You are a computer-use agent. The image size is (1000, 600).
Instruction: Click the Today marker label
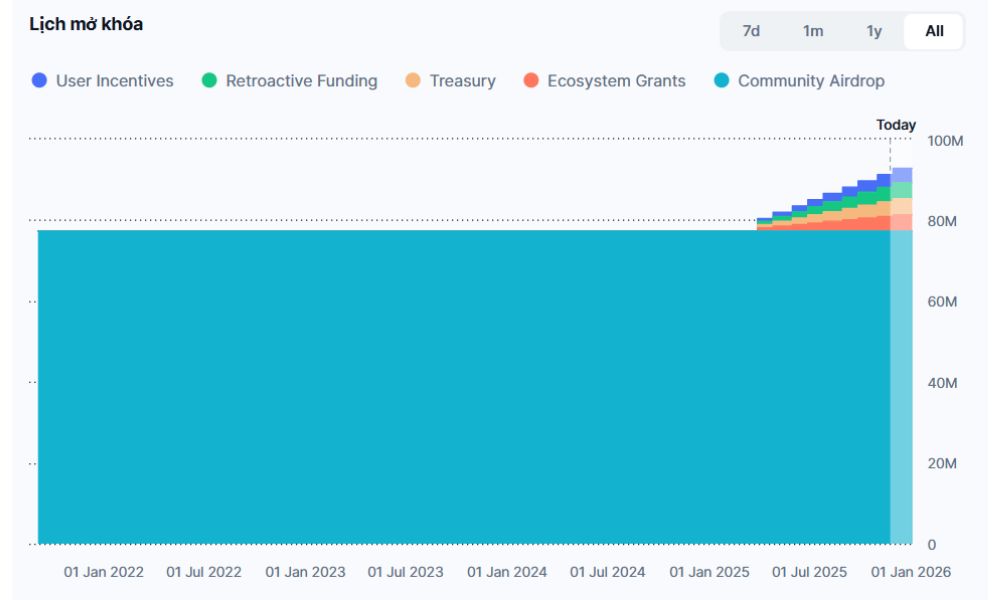(895, 125)
